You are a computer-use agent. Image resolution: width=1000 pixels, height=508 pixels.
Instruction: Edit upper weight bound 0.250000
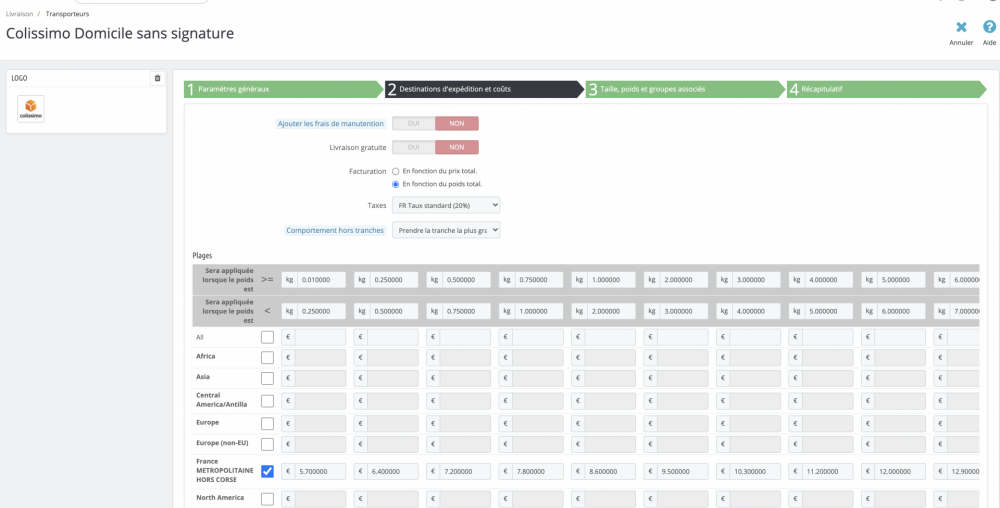click(321, 311)
